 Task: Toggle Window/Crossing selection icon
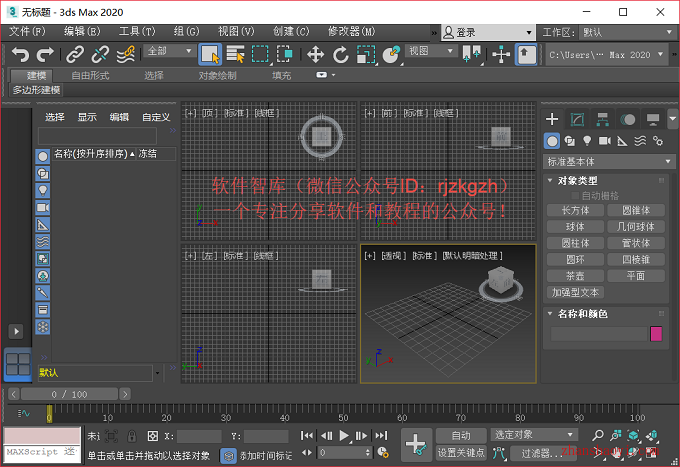point(284,55)
